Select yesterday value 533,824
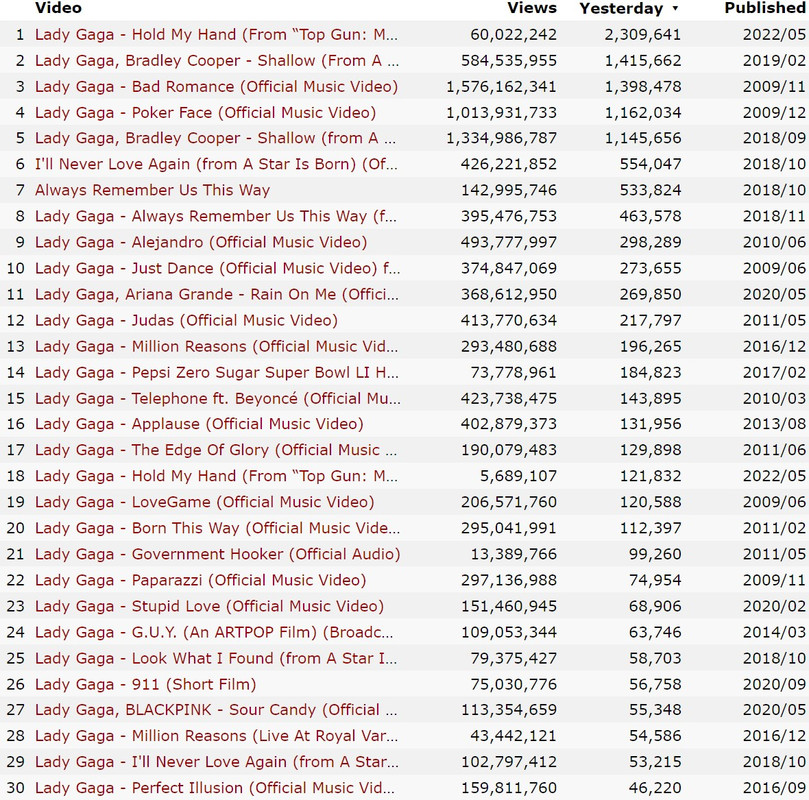Screen dimensions: 809x800 [x=651, y=190]
